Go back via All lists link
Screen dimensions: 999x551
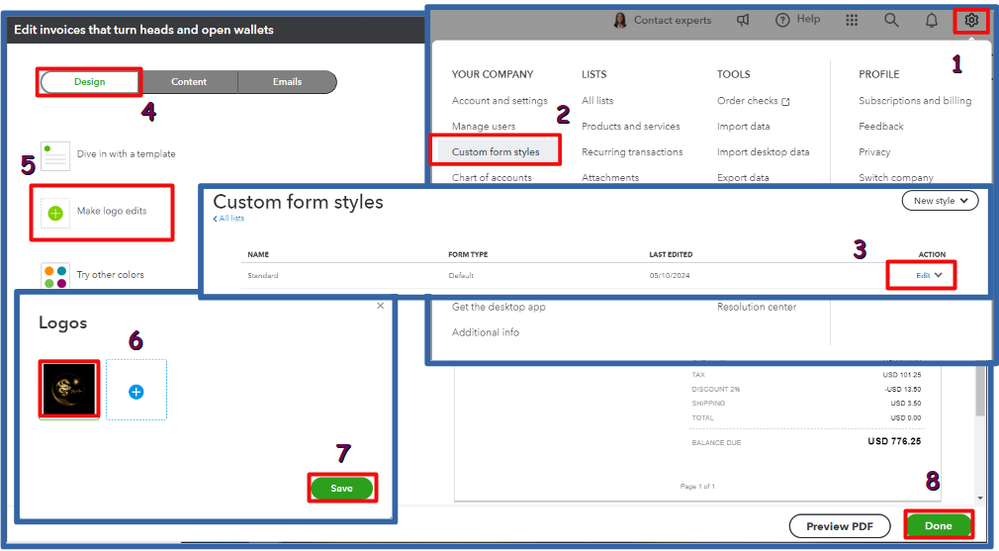[229, 218]
